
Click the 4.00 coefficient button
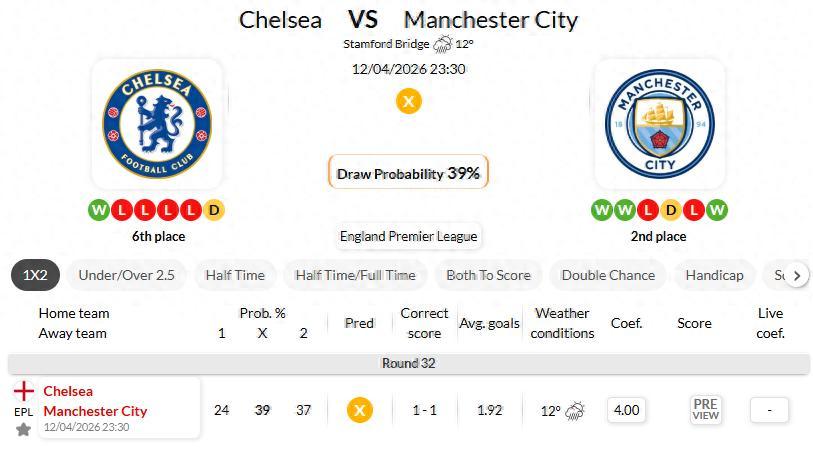(626, 410)
